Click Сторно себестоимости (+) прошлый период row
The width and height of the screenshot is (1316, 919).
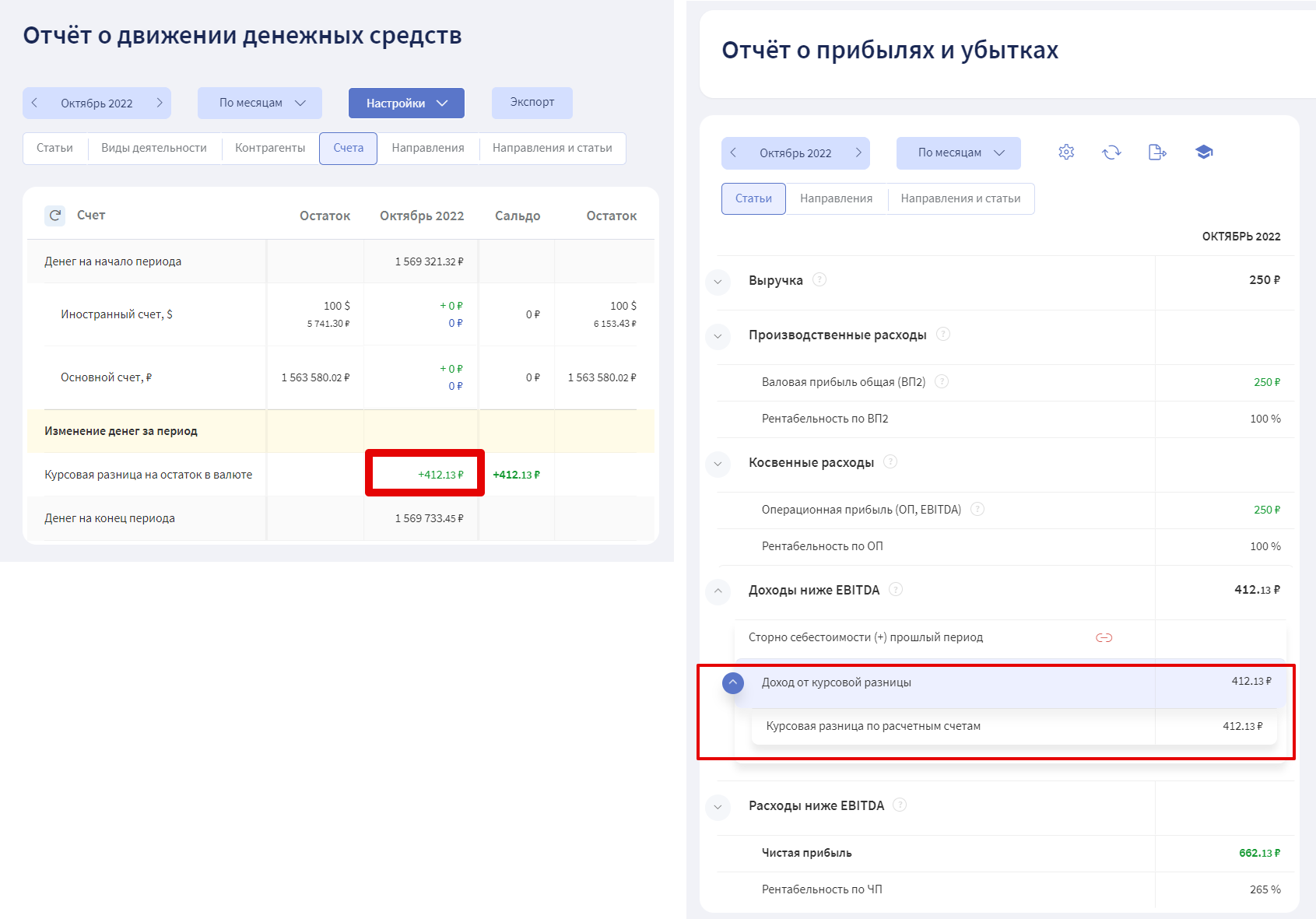[x=1010, y=637]
